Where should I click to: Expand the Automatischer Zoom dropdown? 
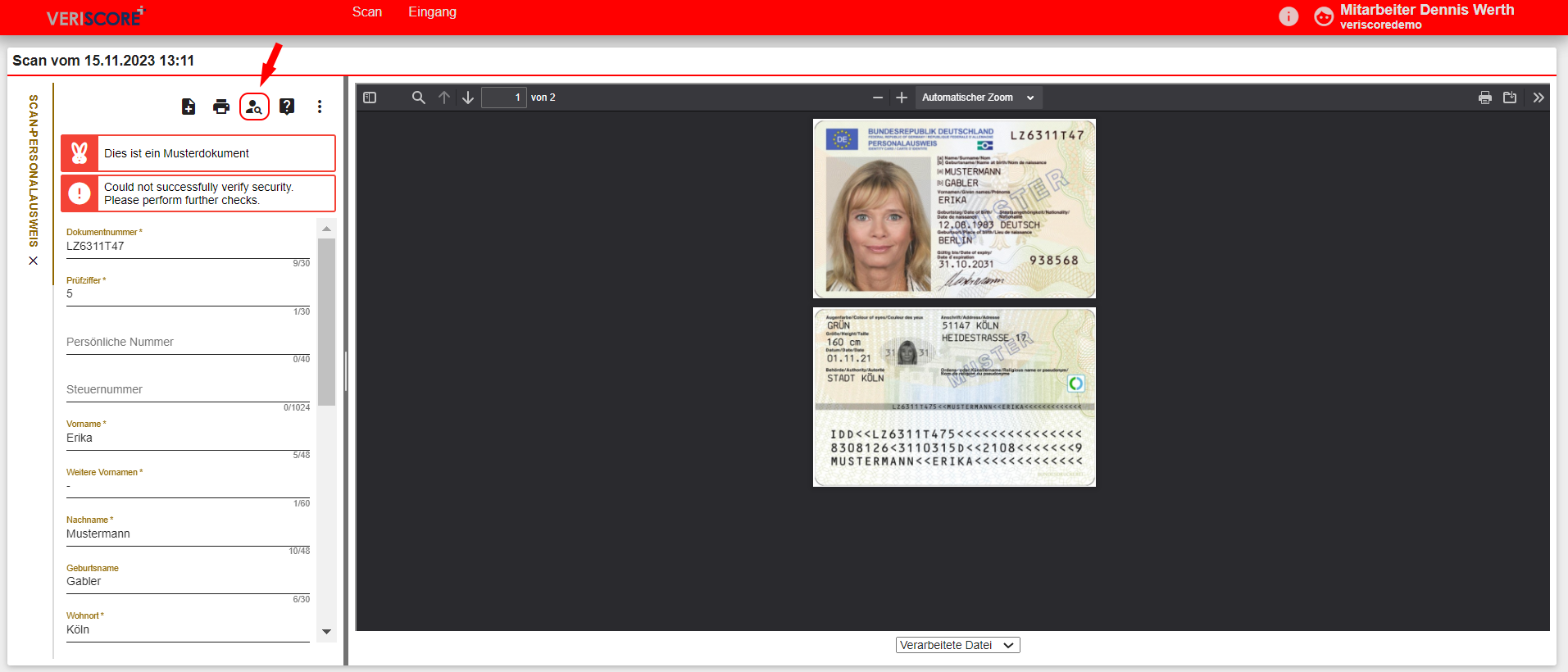coord(979,98)
